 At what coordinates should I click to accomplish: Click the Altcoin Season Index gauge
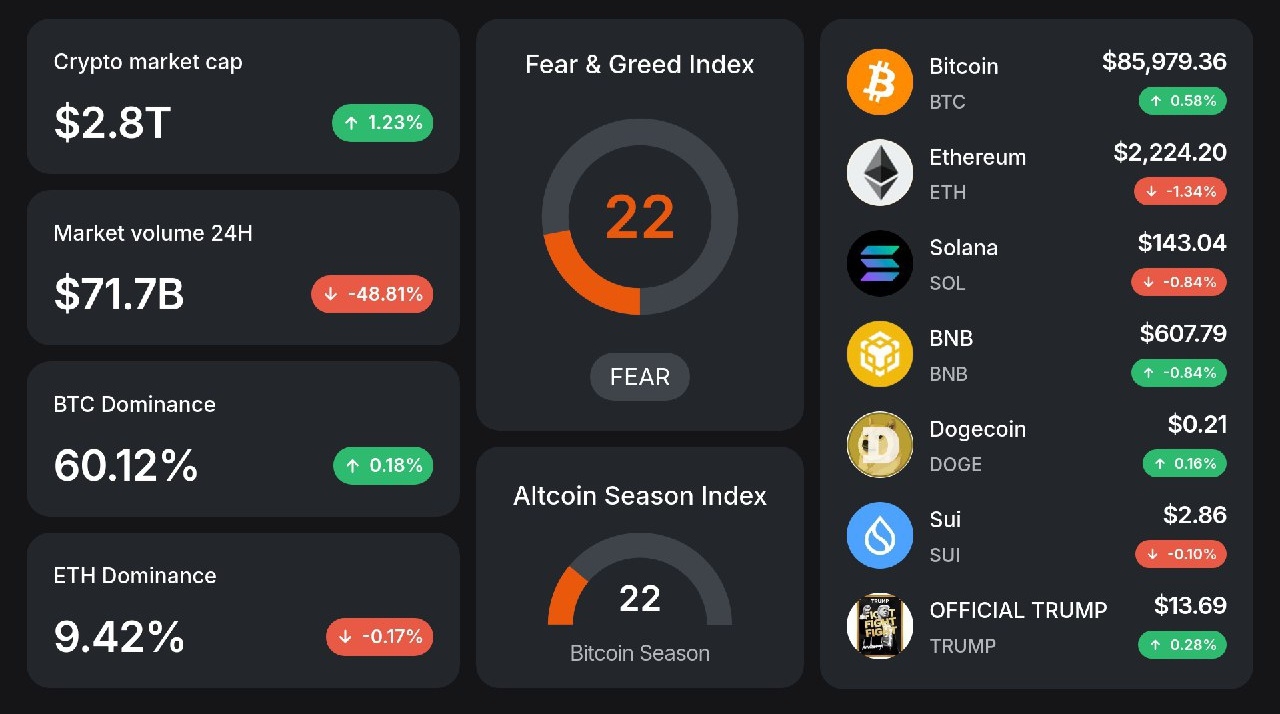coord(640,581)
